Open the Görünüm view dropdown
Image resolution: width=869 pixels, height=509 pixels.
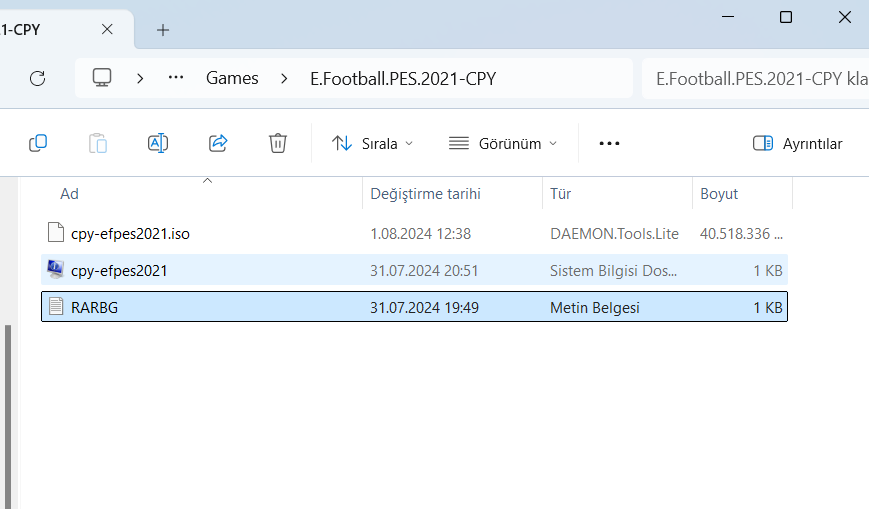pyautogui.click(x=503, y=144)
